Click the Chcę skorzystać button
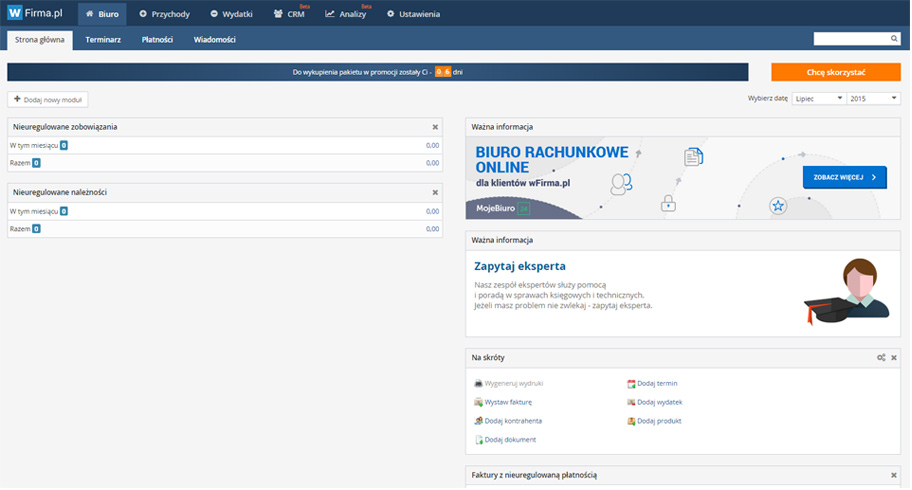This screenshot has height=490, width=912. [x=835, y=72]
